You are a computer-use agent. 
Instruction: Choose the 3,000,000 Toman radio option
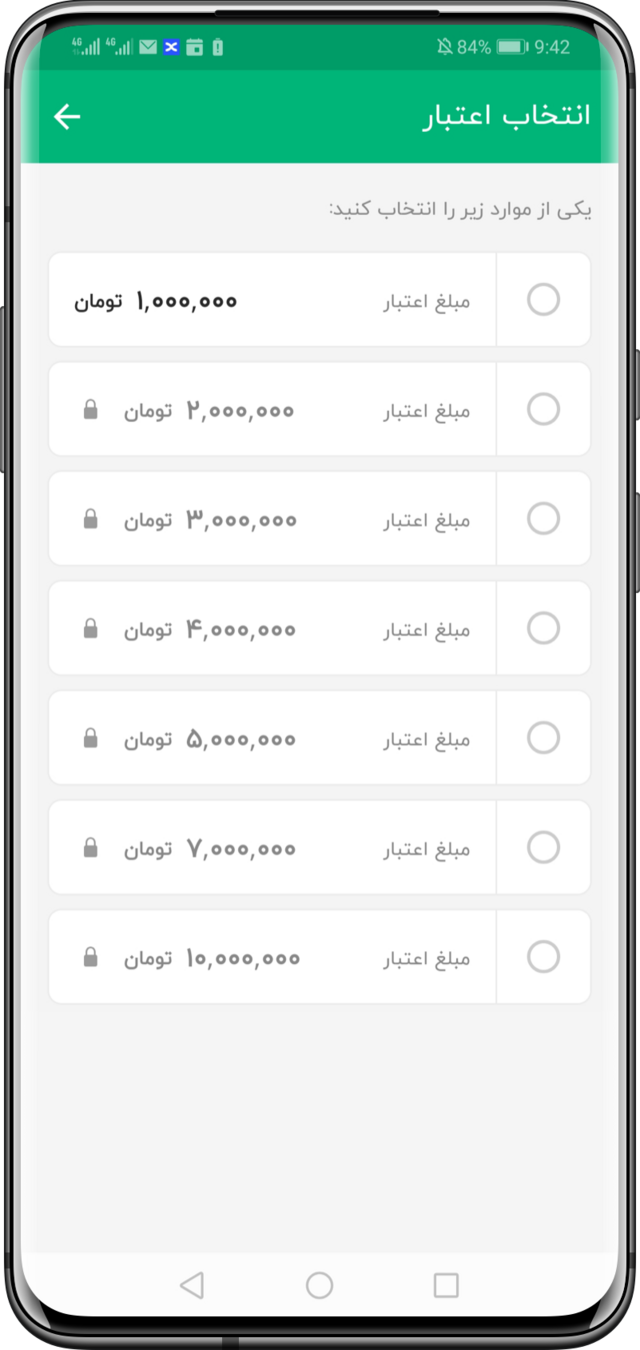tap(543, 519)
